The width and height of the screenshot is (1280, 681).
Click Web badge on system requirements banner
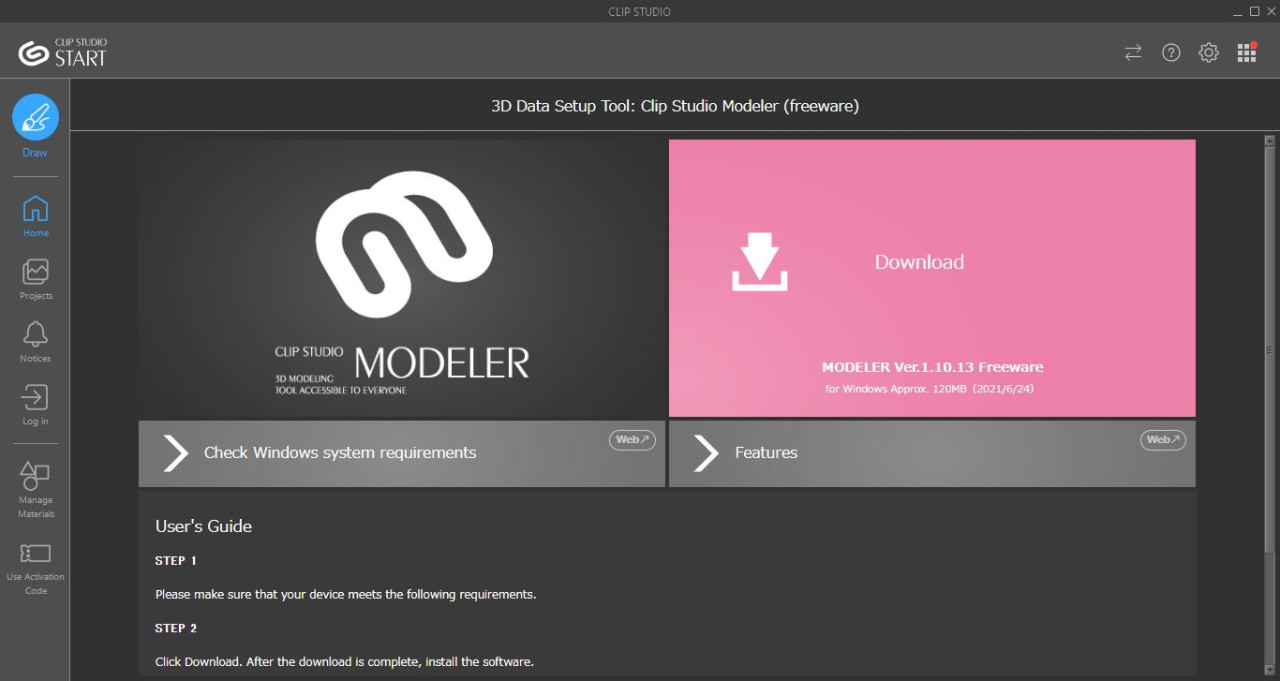pos(632,440)
